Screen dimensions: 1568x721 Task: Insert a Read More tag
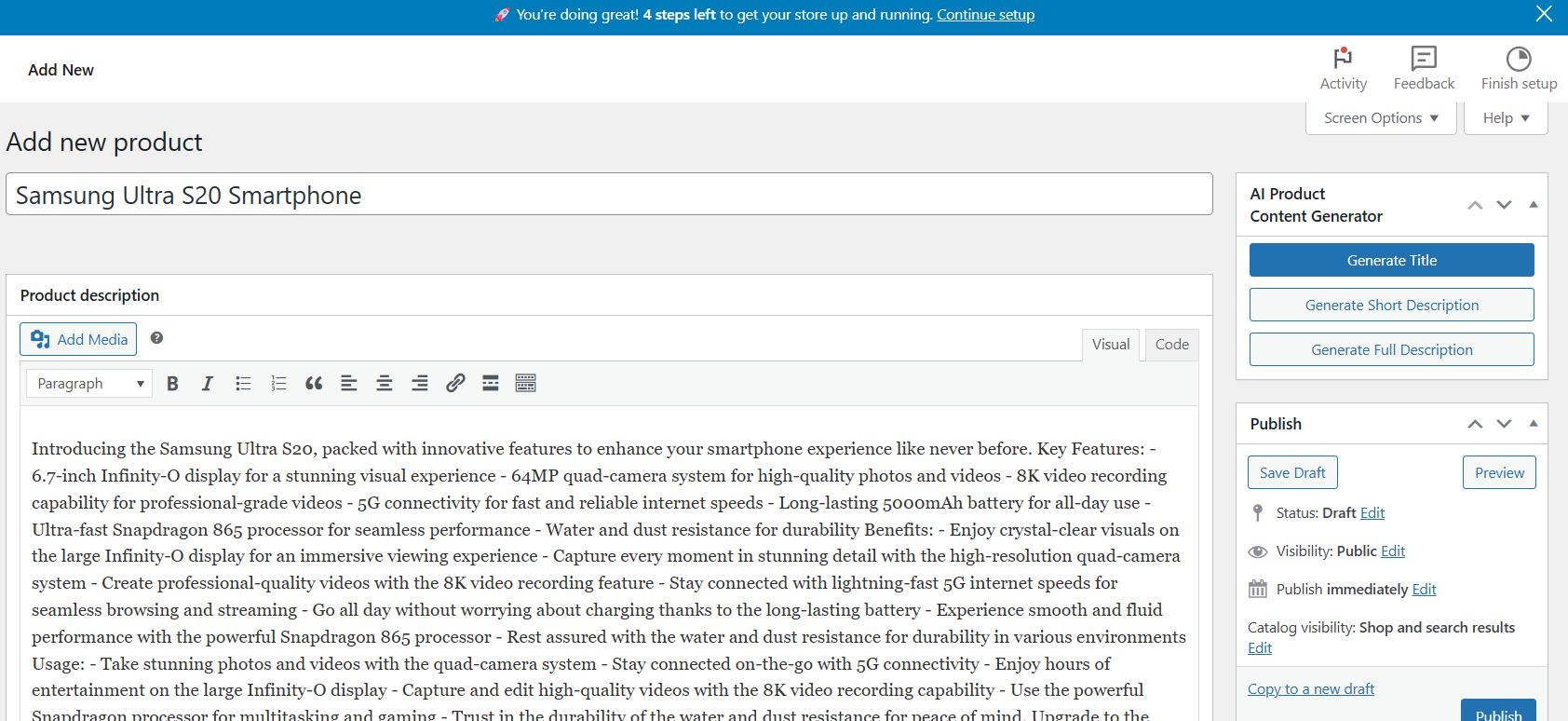(491, 384)
